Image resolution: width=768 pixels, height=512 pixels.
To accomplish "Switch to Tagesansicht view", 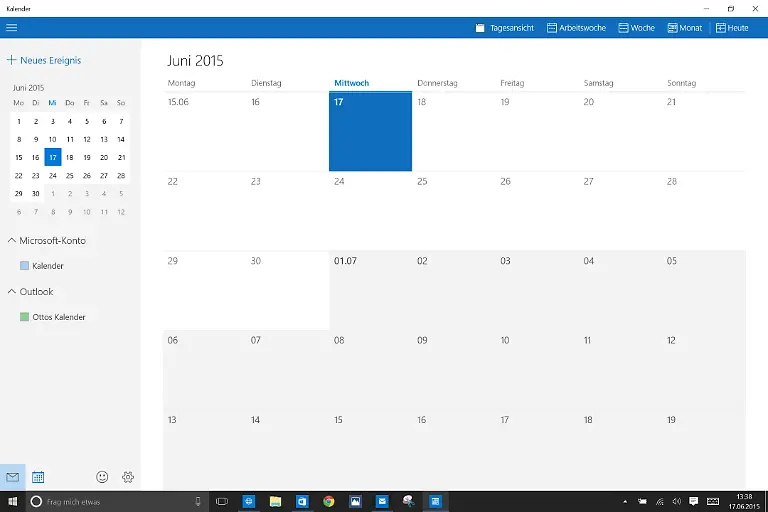I will coord(505,28).
